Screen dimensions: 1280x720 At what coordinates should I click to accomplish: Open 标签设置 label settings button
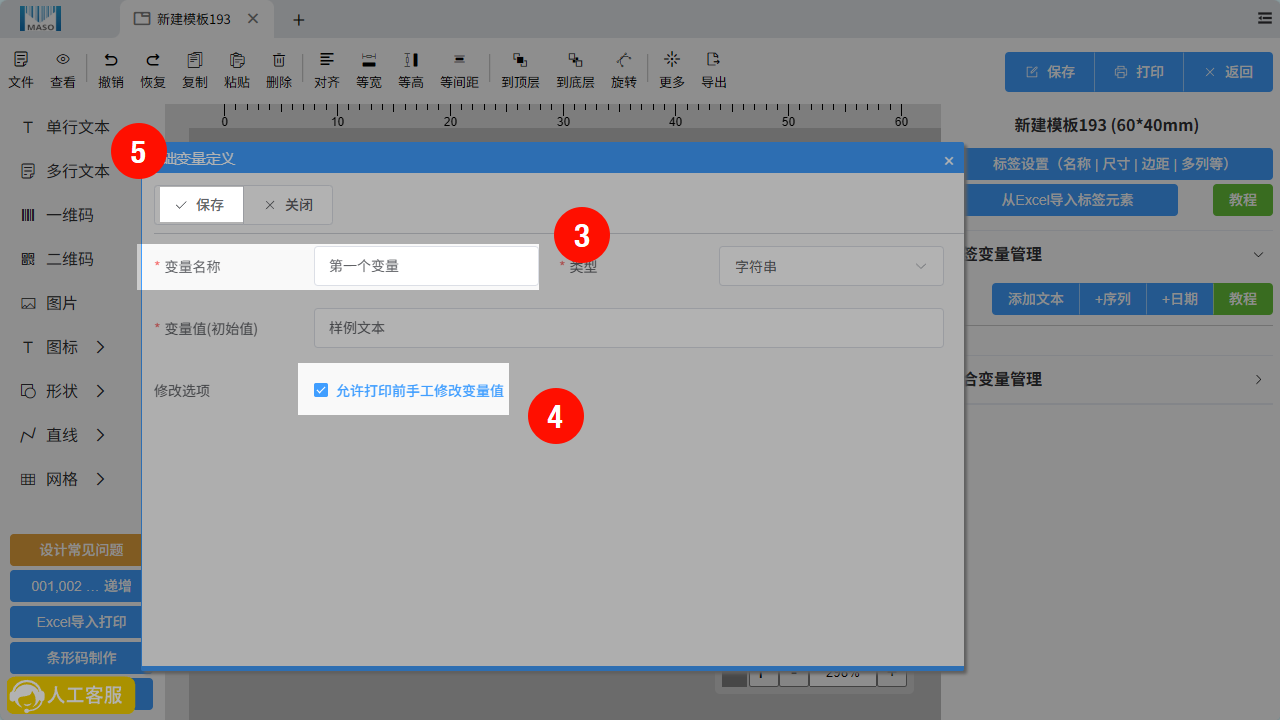click(x=1118, y=163)
